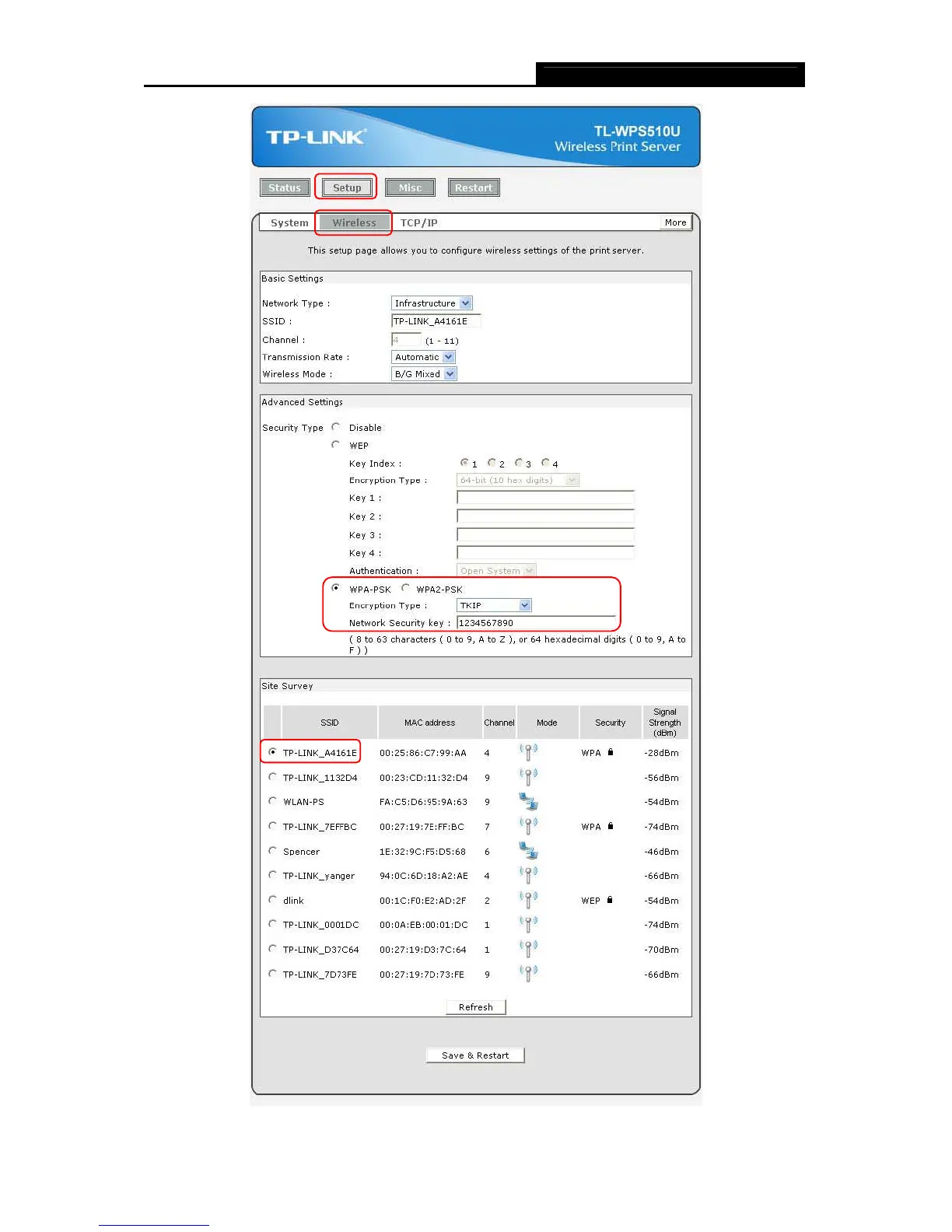The height and width of the screenshot is (1232, 952).
Task: Select the Spencer network radio button
Action: [272, 851]
